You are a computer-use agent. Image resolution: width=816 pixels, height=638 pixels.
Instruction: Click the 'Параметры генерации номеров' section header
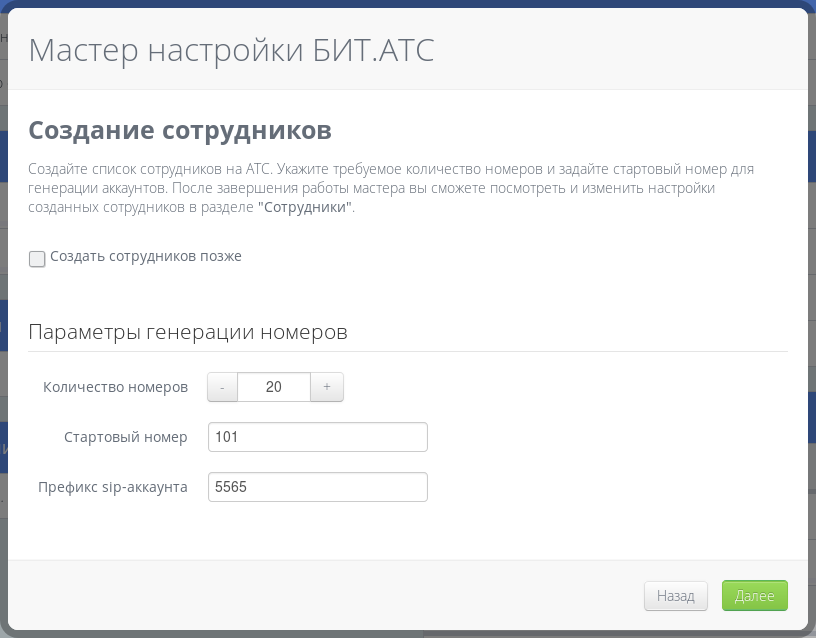(188, 332)
